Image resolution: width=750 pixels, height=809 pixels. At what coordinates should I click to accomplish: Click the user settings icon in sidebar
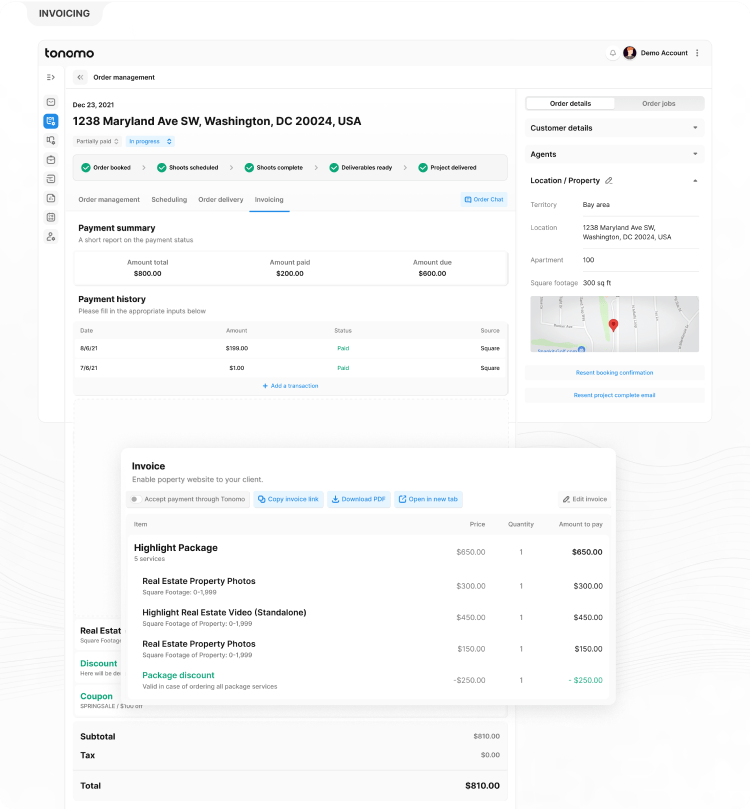coord(51,237)
